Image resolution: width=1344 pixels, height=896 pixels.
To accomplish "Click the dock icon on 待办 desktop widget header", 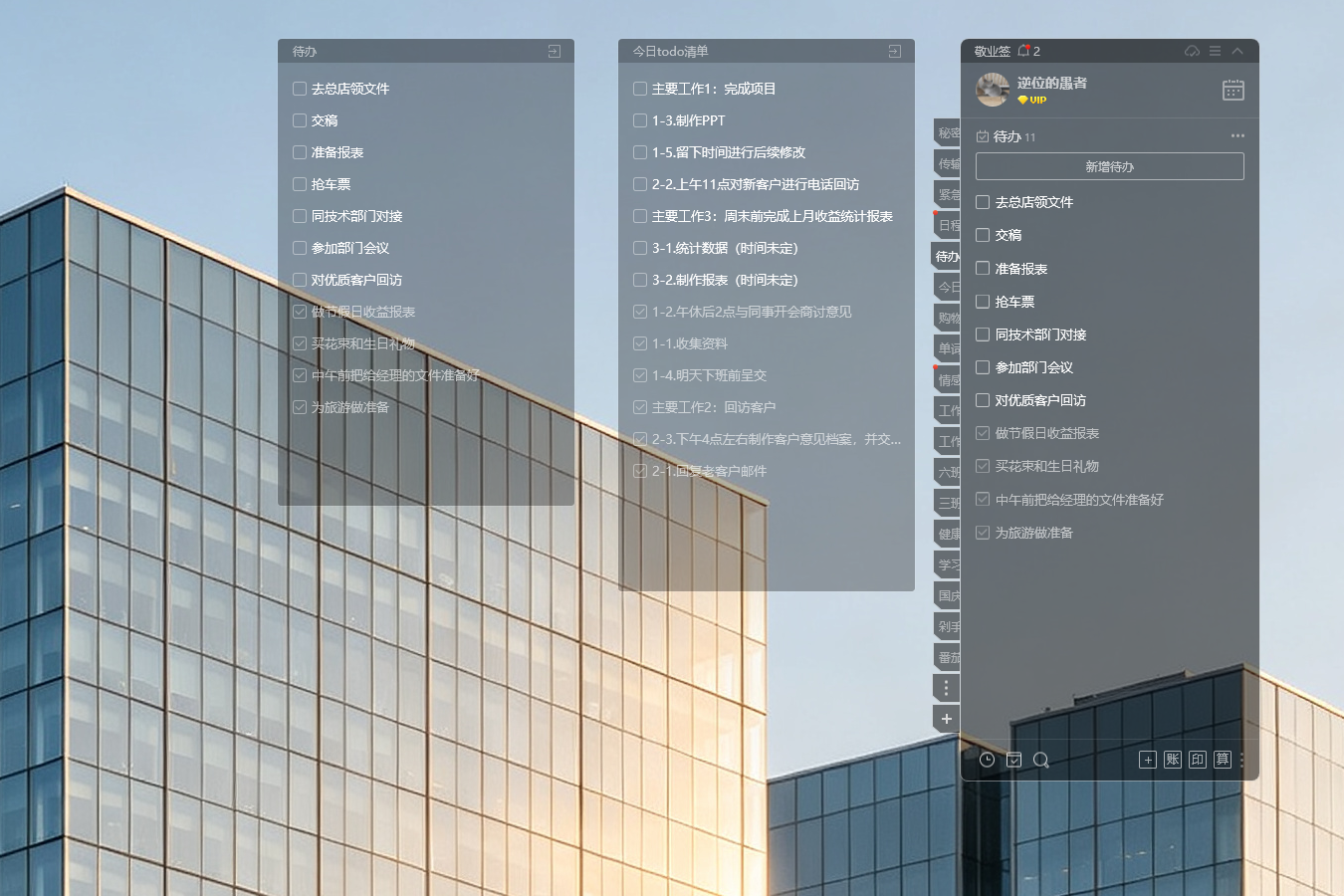I will click(x=555, y=51).
